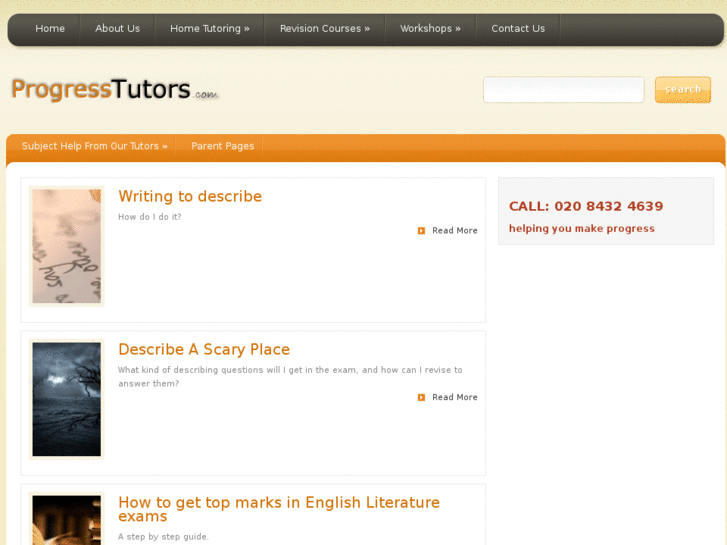This screenshot has height=545, width=727.
Task: Click Read More under Describe A Scary Place
Action: tap(454, 397)
